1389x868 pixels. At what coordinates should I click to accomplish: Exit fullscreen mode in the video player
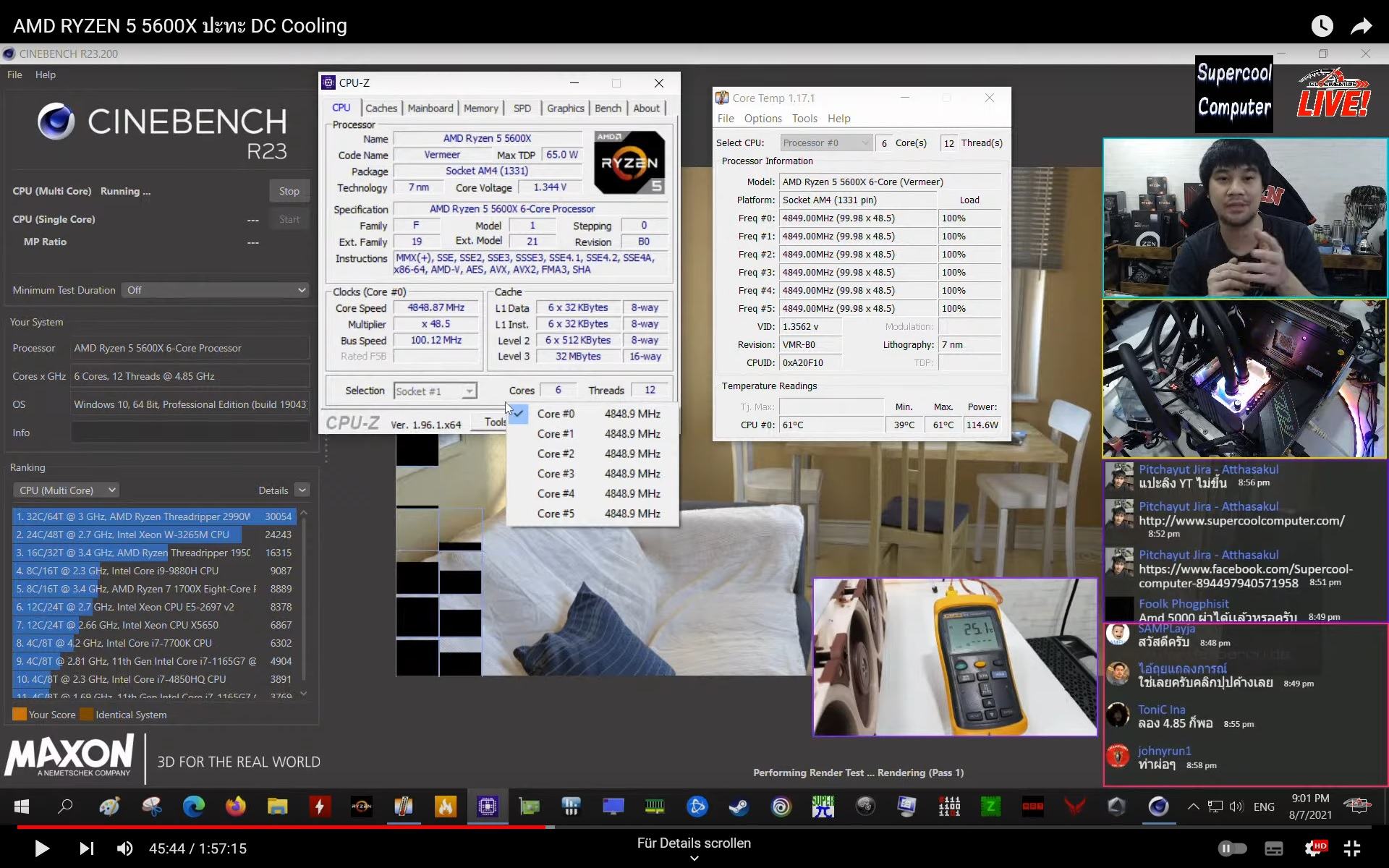point(1352,848)
